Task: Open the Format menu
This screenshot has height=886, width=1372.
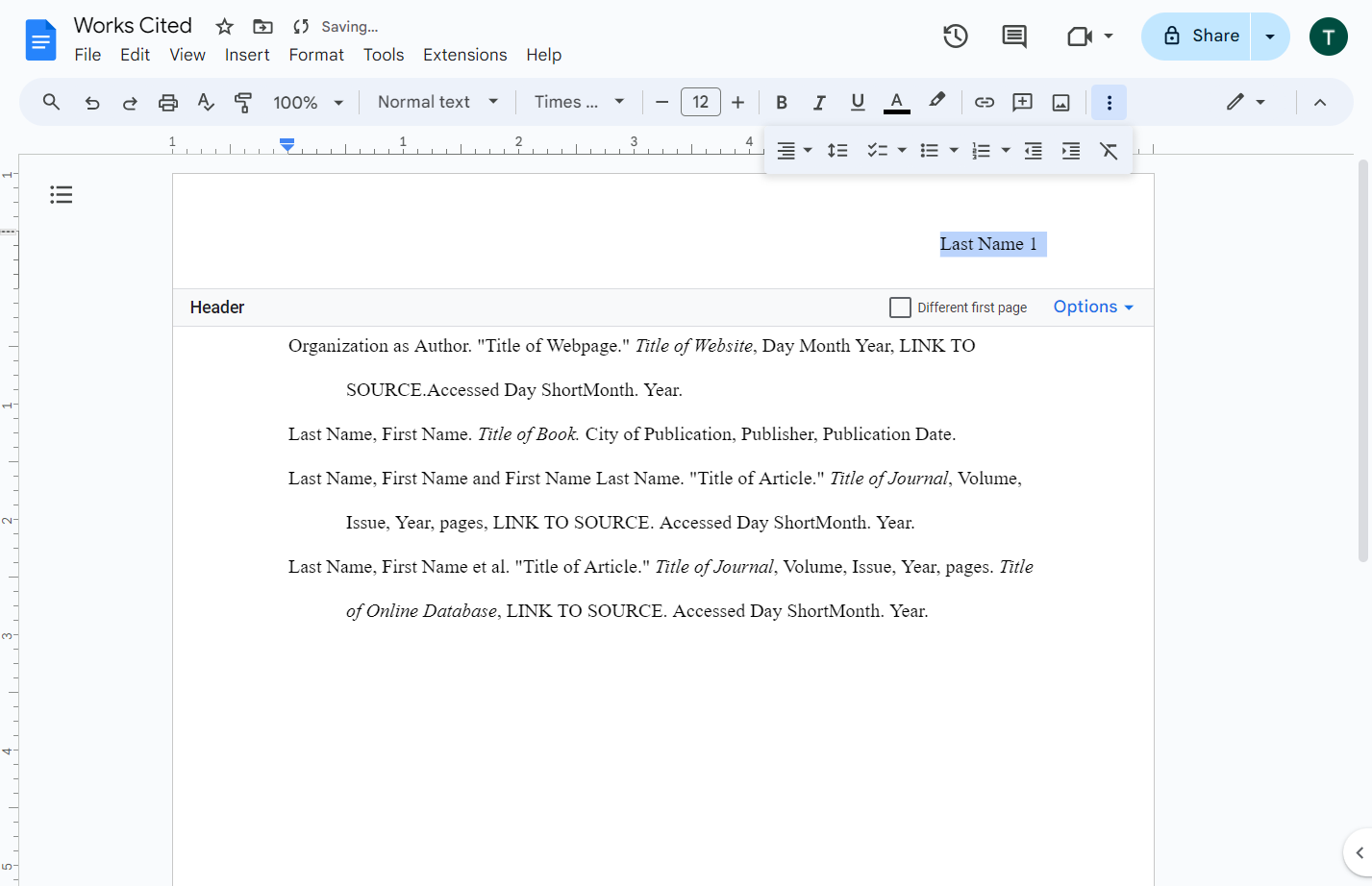Action: tap(316, 55)
